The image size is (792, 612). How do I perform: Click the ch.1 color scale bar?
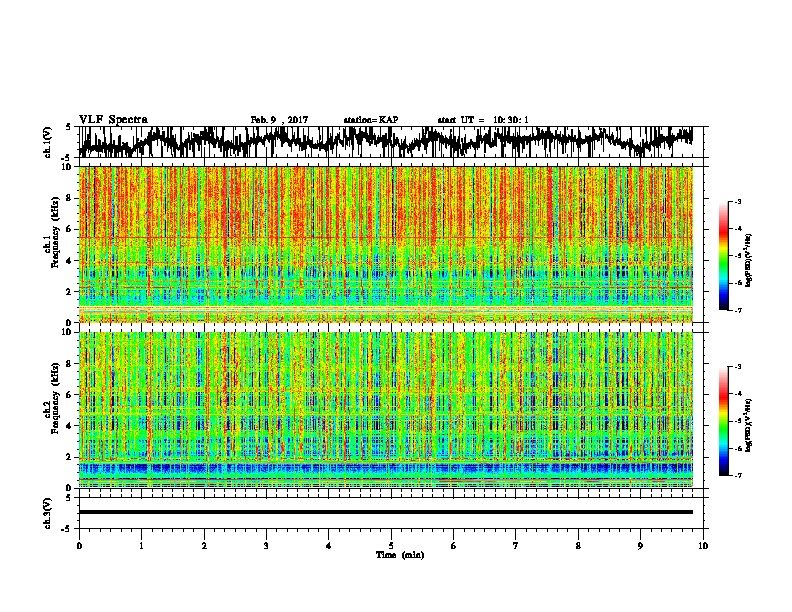(x=724, y=256)
